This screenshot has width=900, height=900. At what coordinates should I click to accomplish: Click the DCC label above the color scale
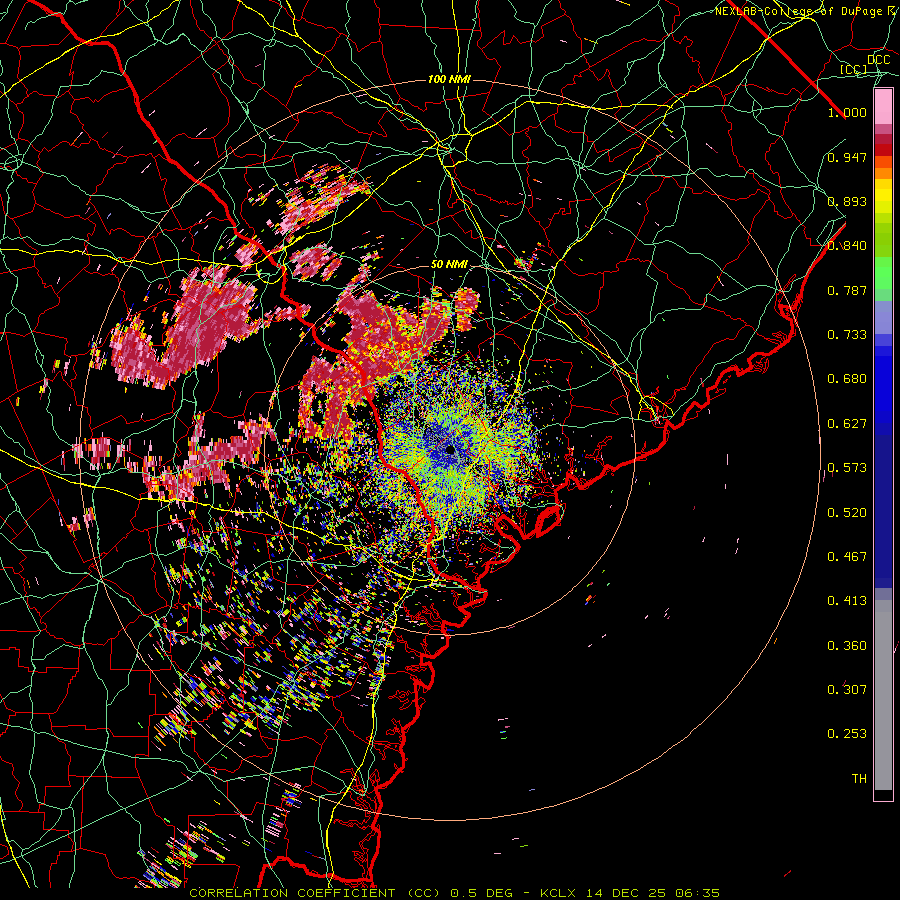point(878,60)
